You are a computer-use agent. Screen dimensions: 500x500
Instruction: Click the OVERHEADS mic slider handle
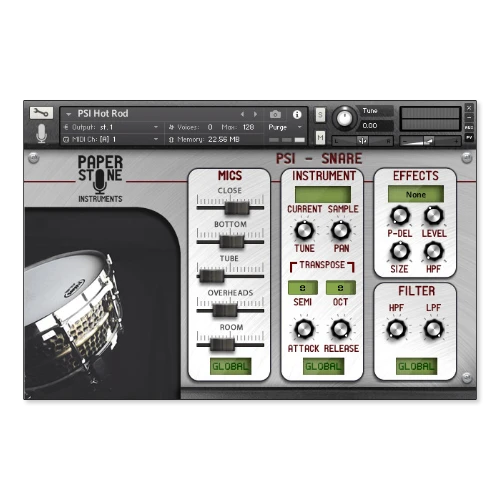pos(225,311)
